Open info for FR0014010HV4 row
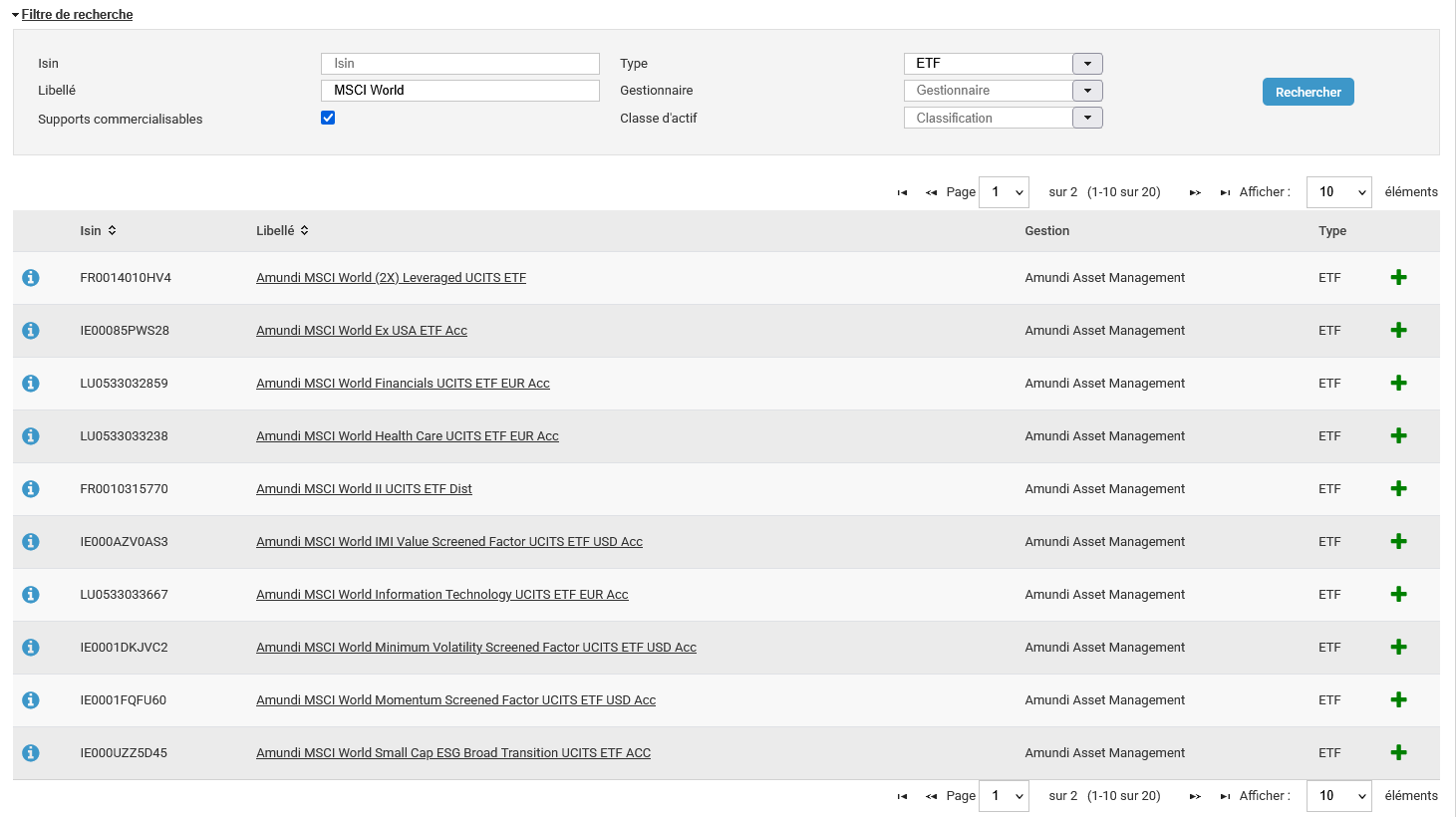 pyautogui.click(x=31, y=278)
